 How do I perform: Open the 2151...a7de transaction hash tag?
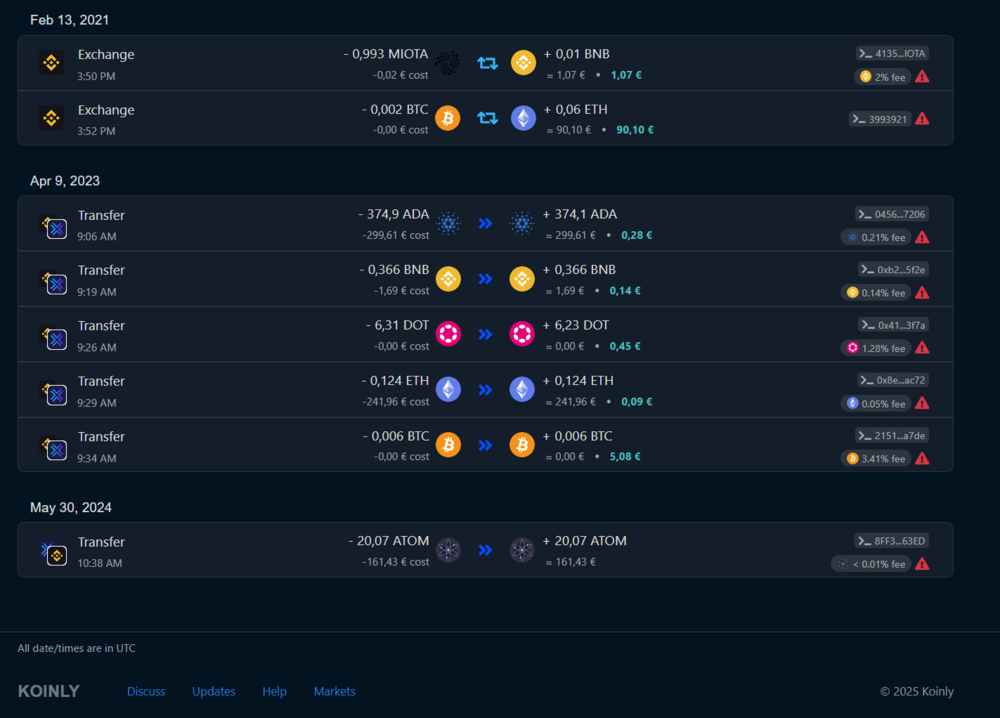pyautogui.click(x=892, y=436)
